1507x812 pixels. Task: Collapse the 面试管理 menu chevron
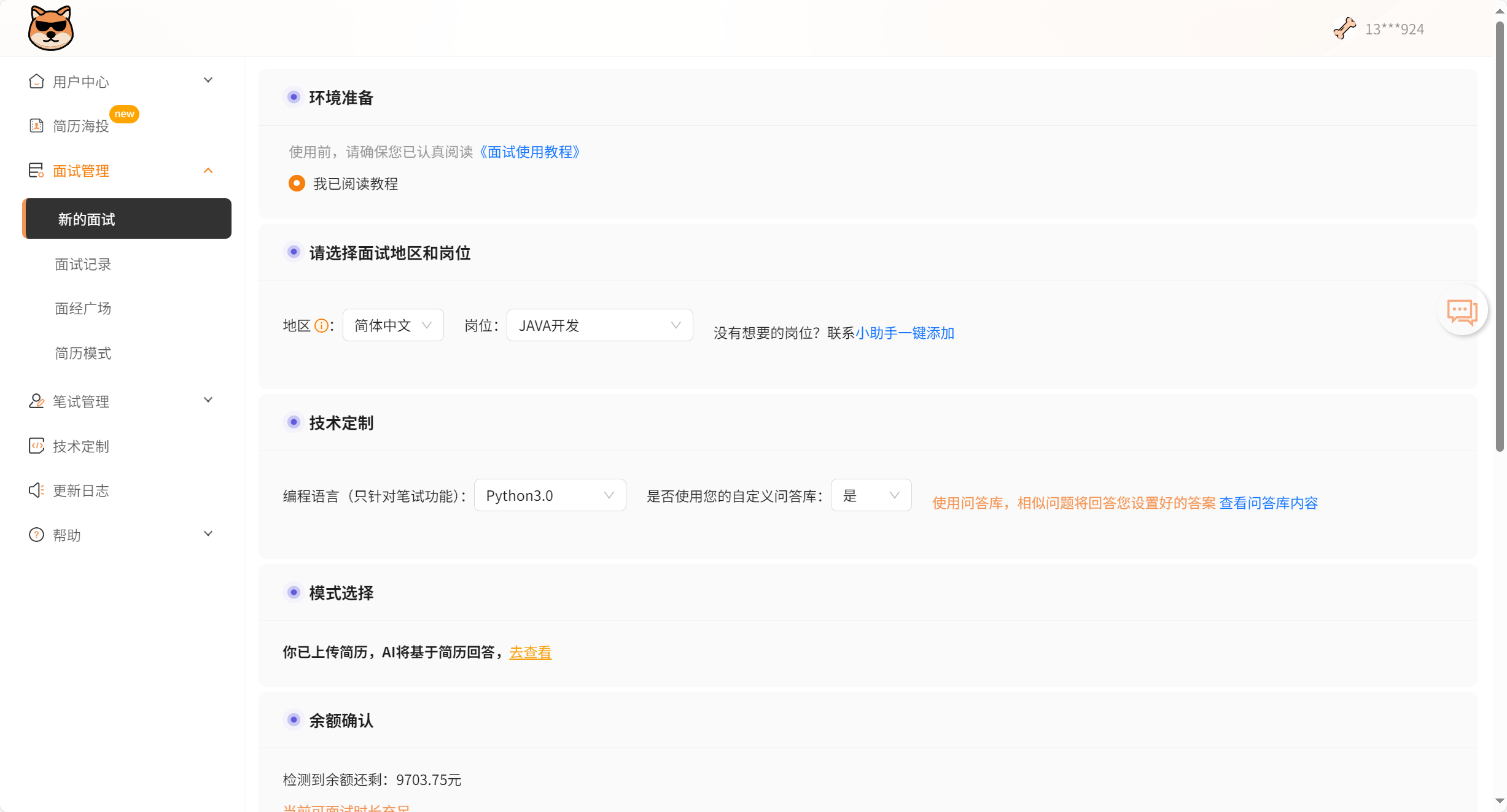208,171
